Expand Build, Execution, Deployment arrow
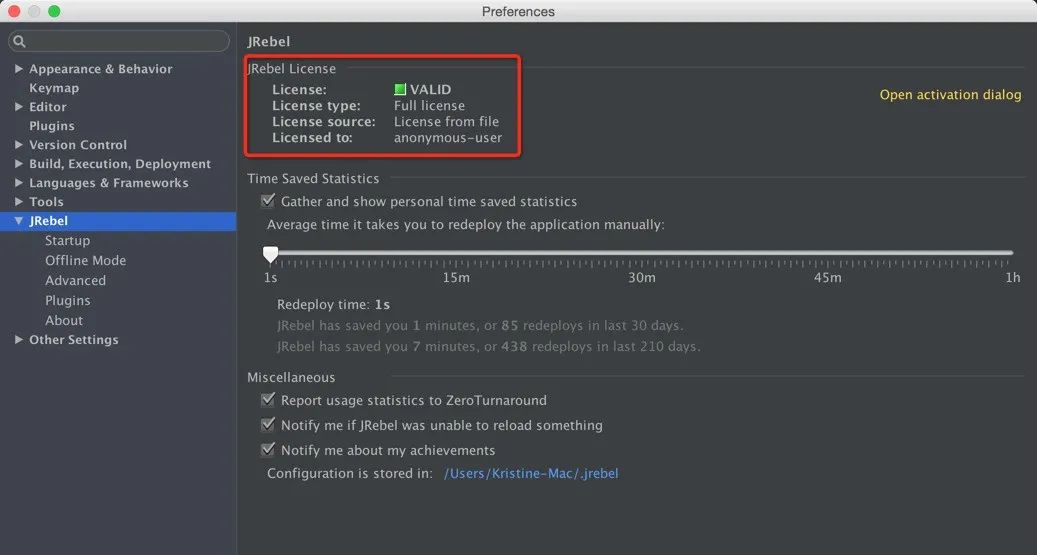Viewport: 1037px width, 555px height. 19,163
